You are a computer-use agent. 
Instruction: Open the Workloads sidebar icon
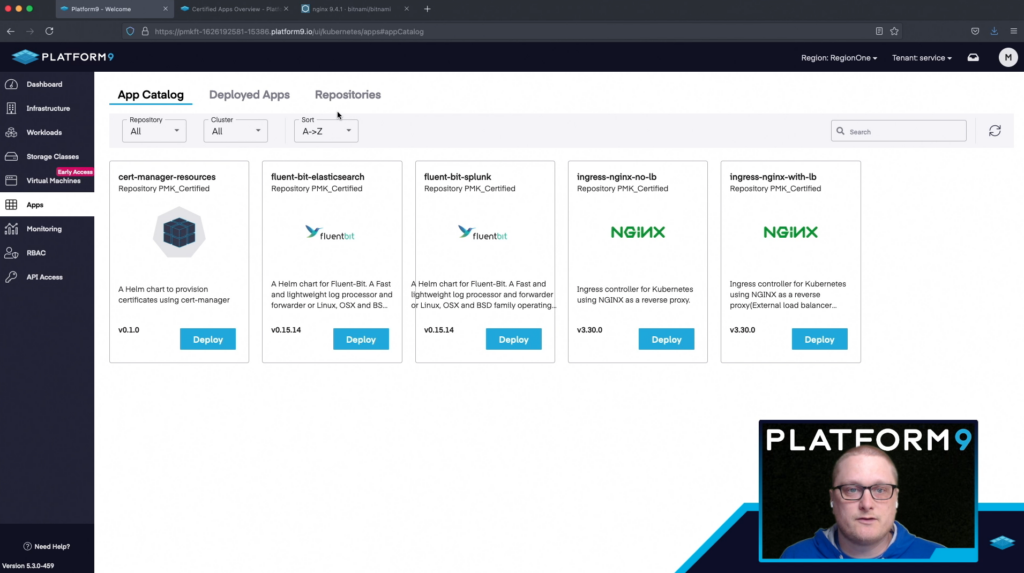tap(11, 132)
